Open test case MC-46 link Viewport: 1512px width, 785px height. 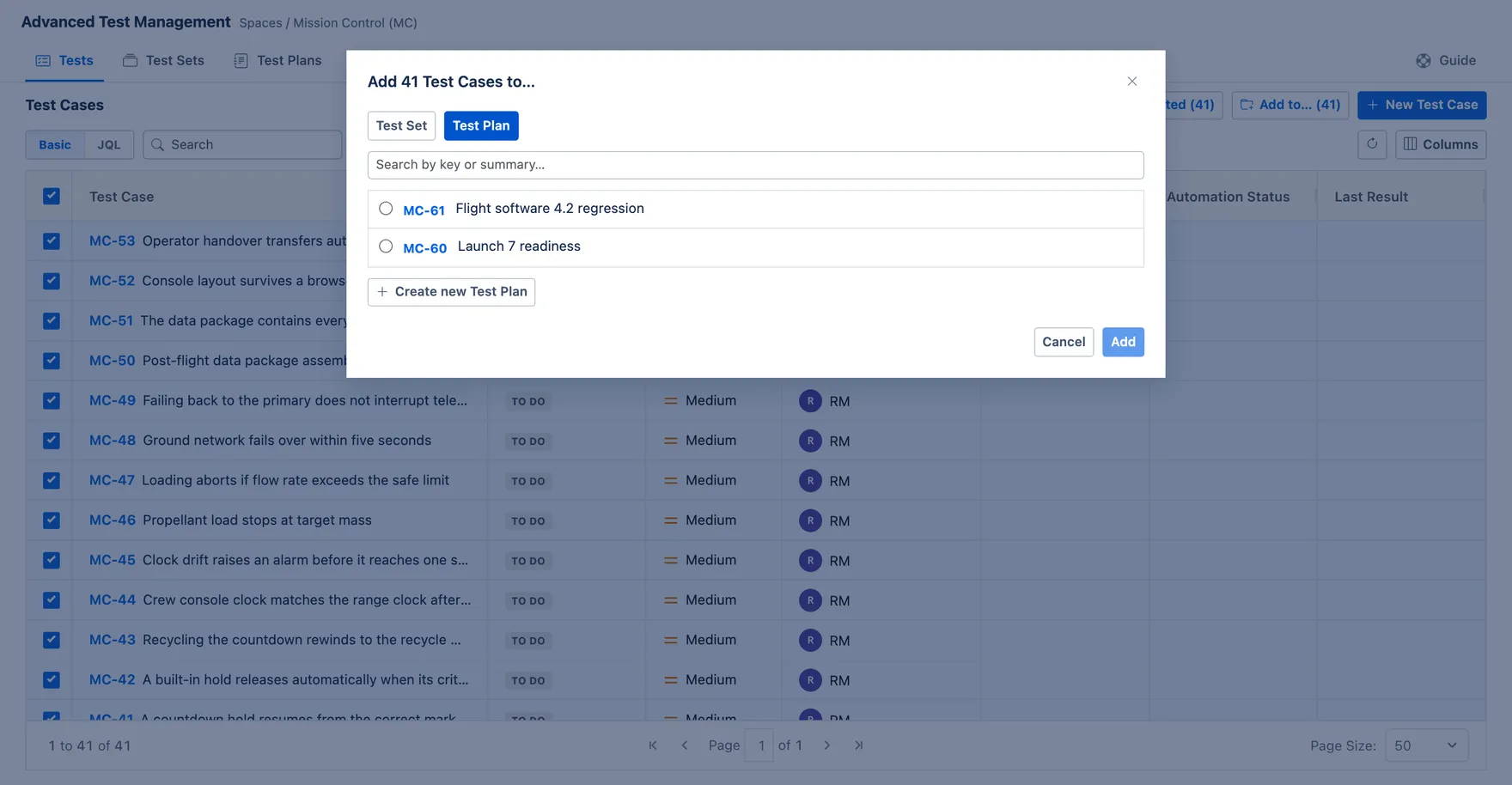pos(113,520)
